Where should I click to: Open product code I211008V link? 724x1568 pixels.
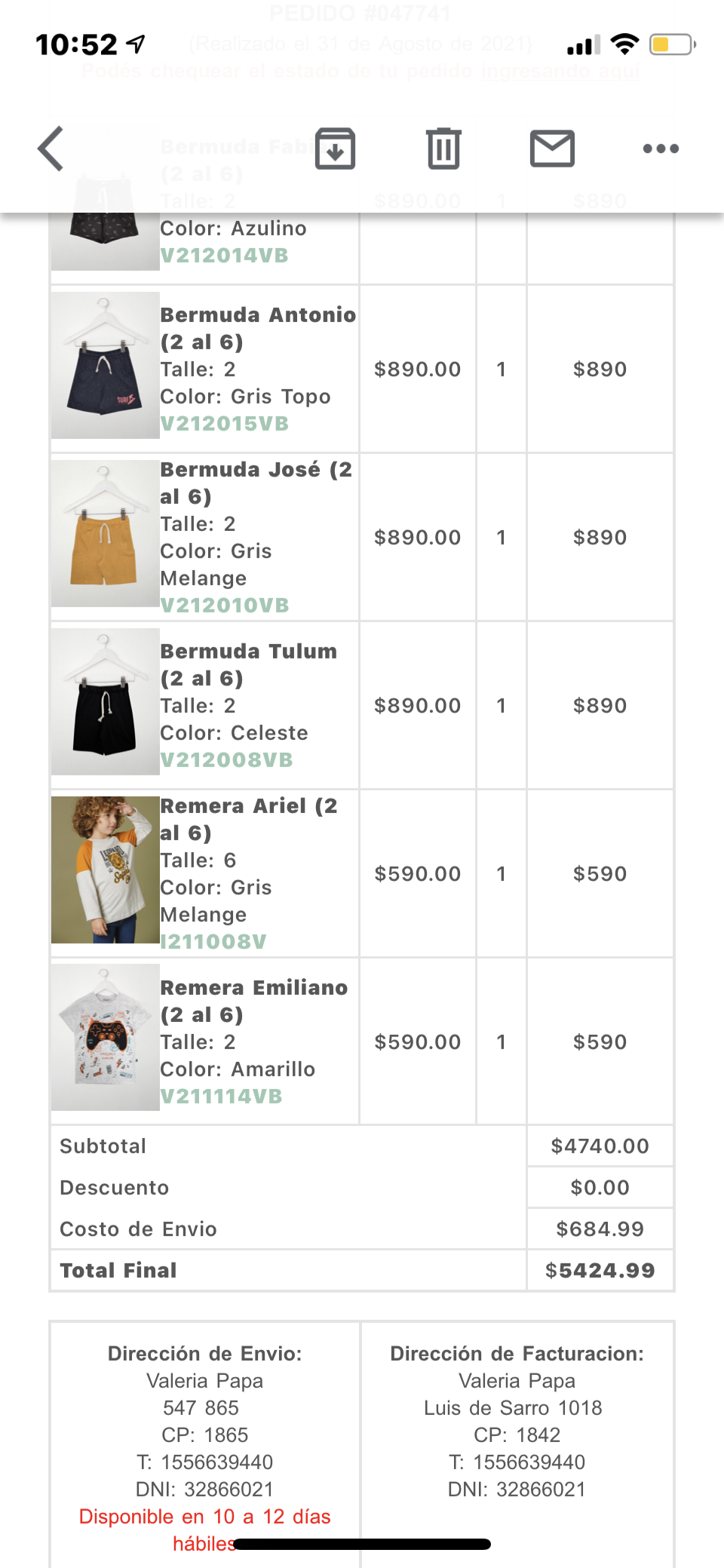[213, 942]
